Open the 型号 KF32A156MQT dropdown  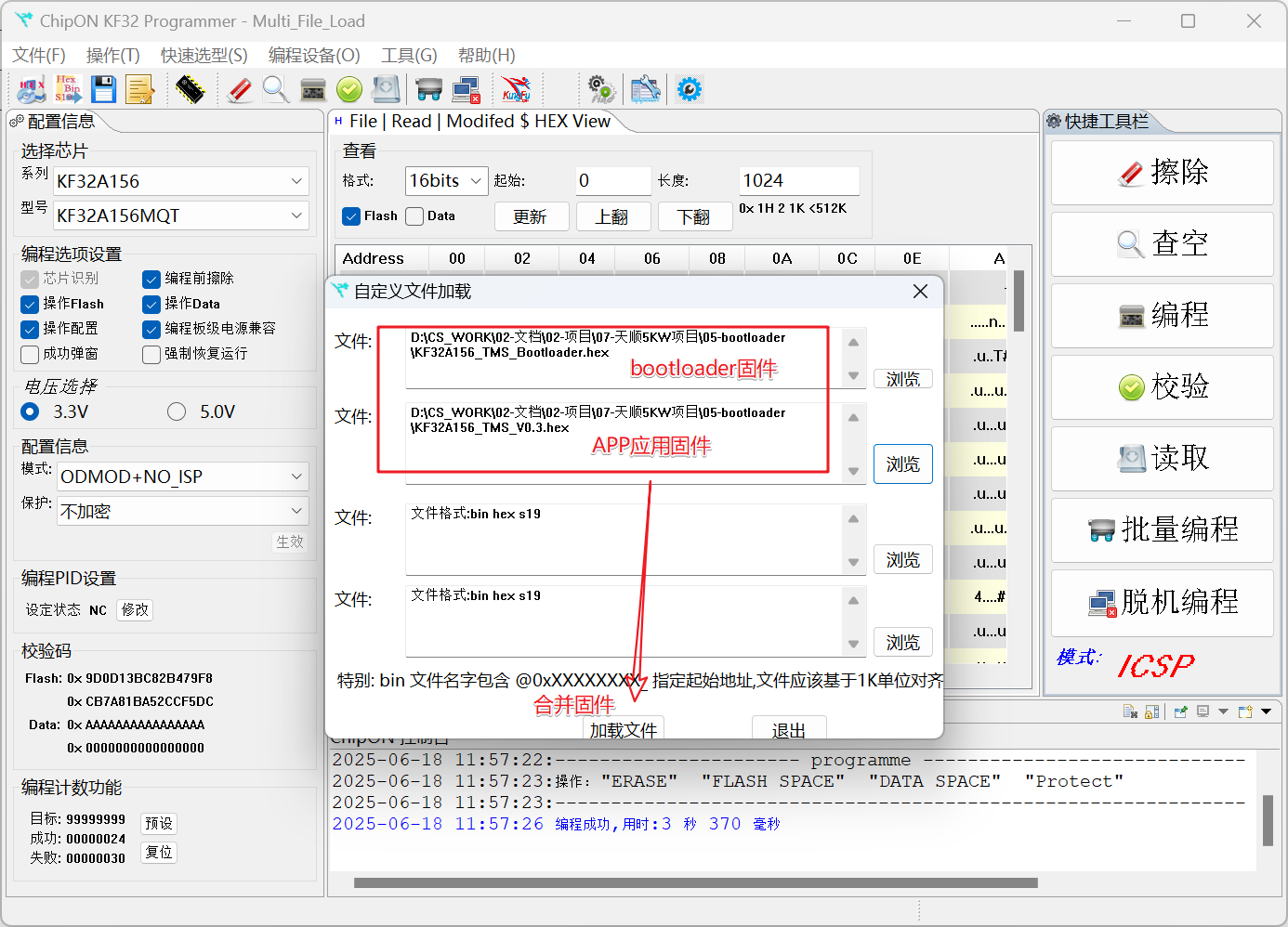181,215
